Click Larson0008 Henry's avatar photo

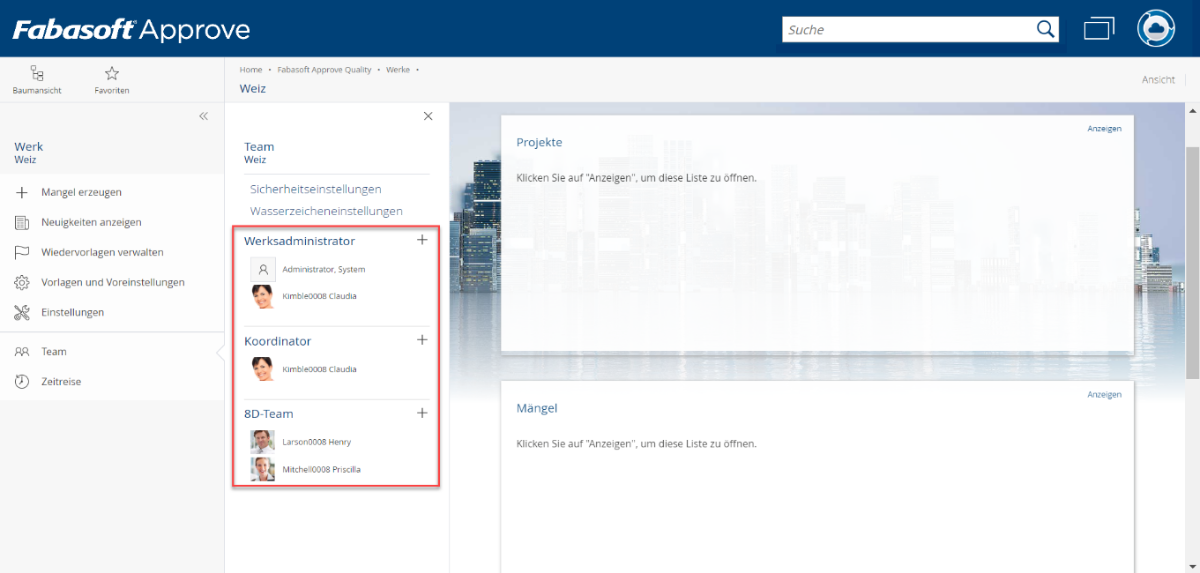(x=262, y=442)
